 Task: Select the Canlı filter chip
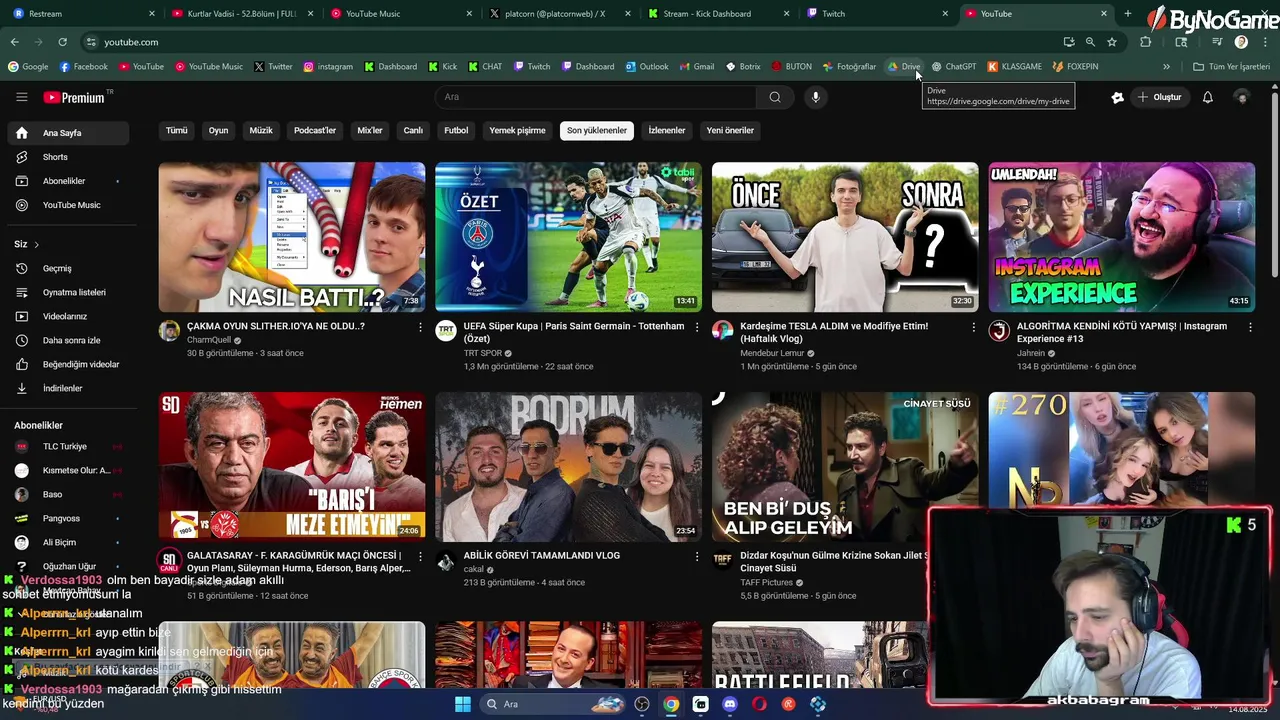tap(413, 130)
